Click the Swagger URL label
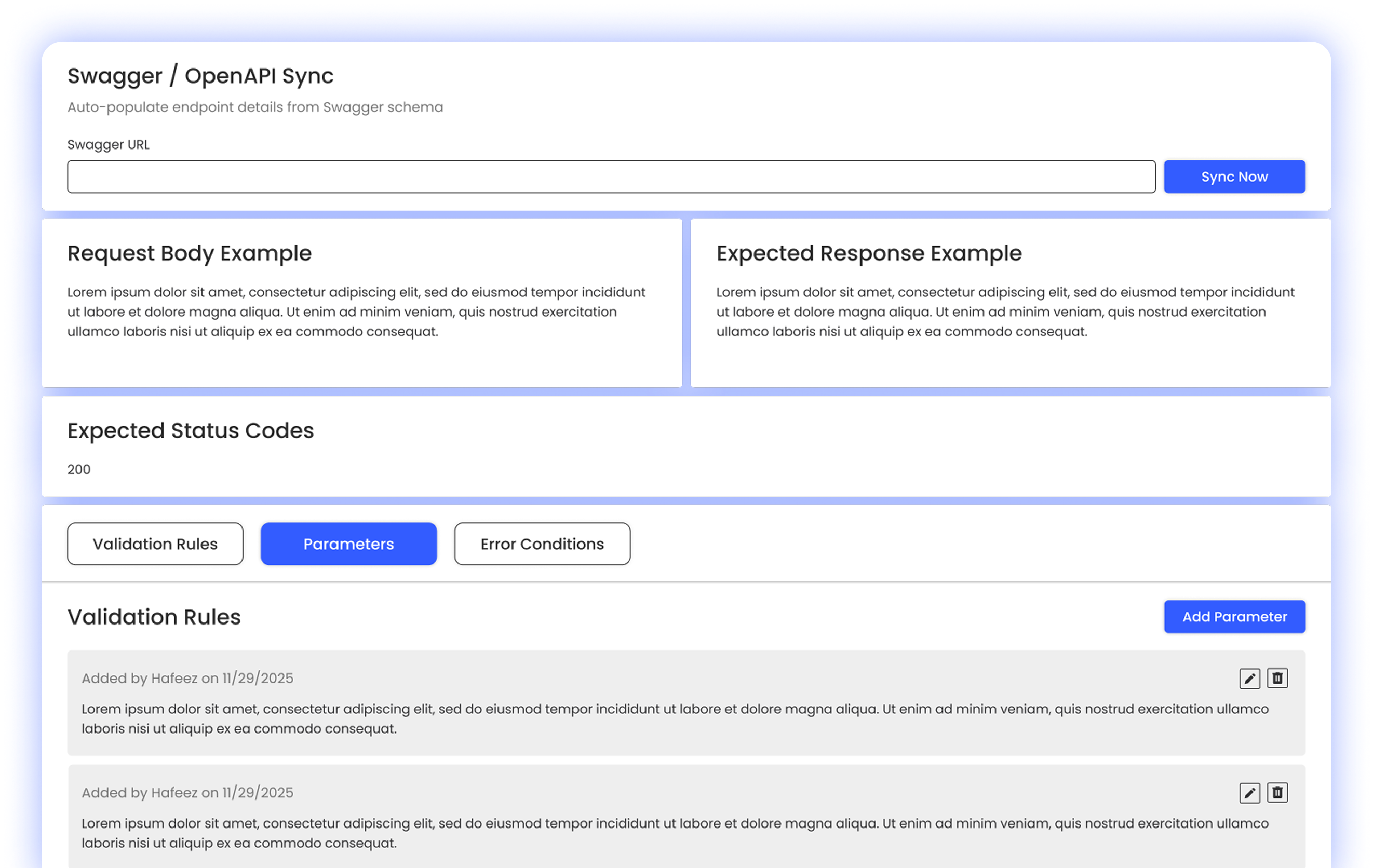Image resolution: width=1373 pixels, height=868 pixels. pyautogui.click(x=109, y=145)
